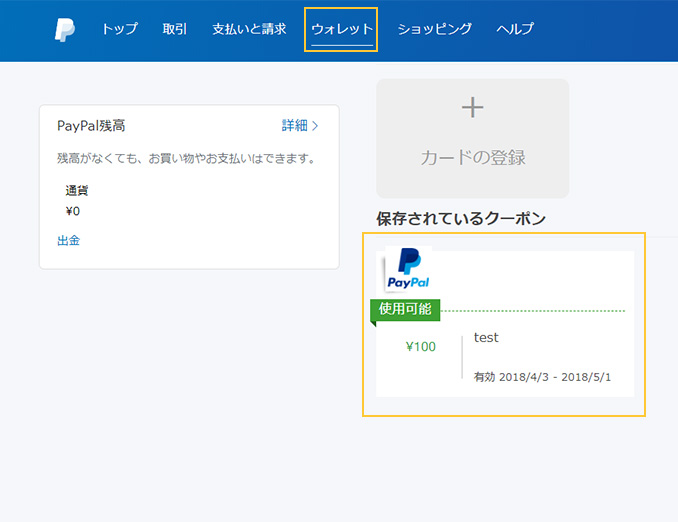Open the 取引 menu item
This screenshot has height=522, width=678.
(x=175, y=29)
